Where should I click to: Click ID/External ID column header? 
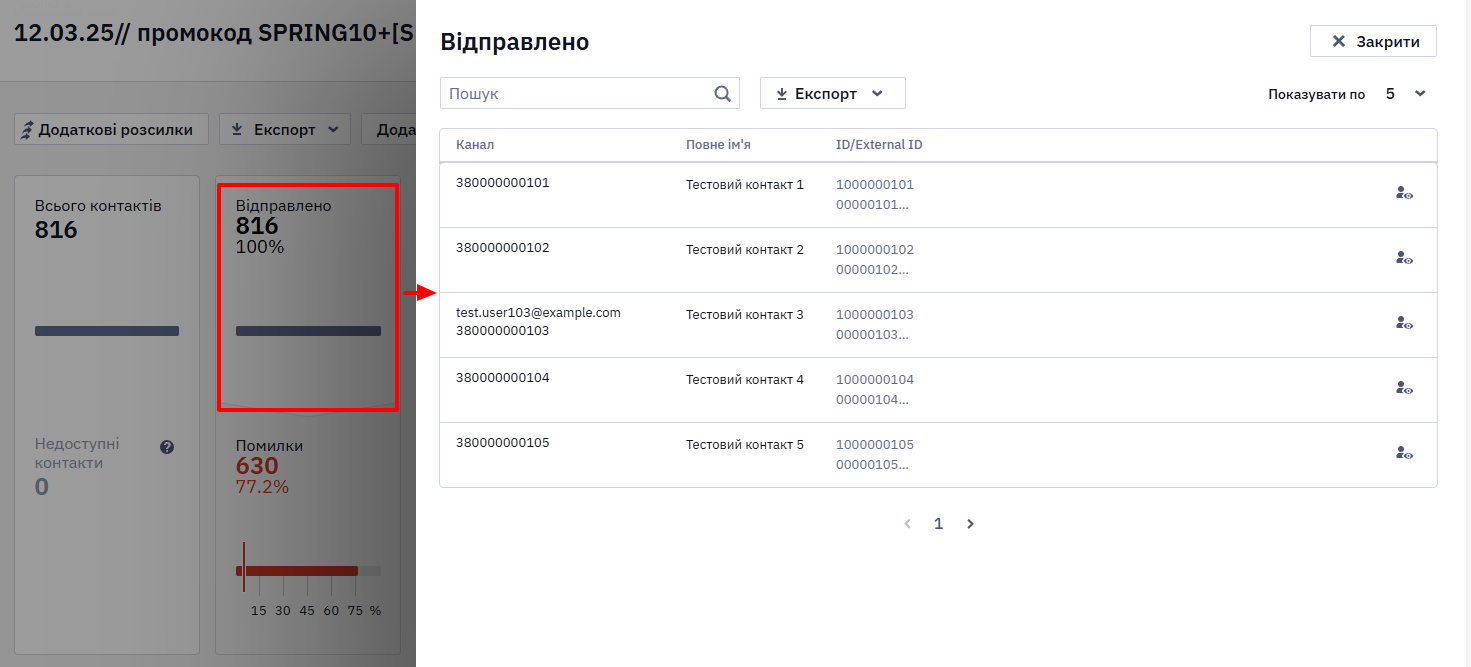(879, 145)
